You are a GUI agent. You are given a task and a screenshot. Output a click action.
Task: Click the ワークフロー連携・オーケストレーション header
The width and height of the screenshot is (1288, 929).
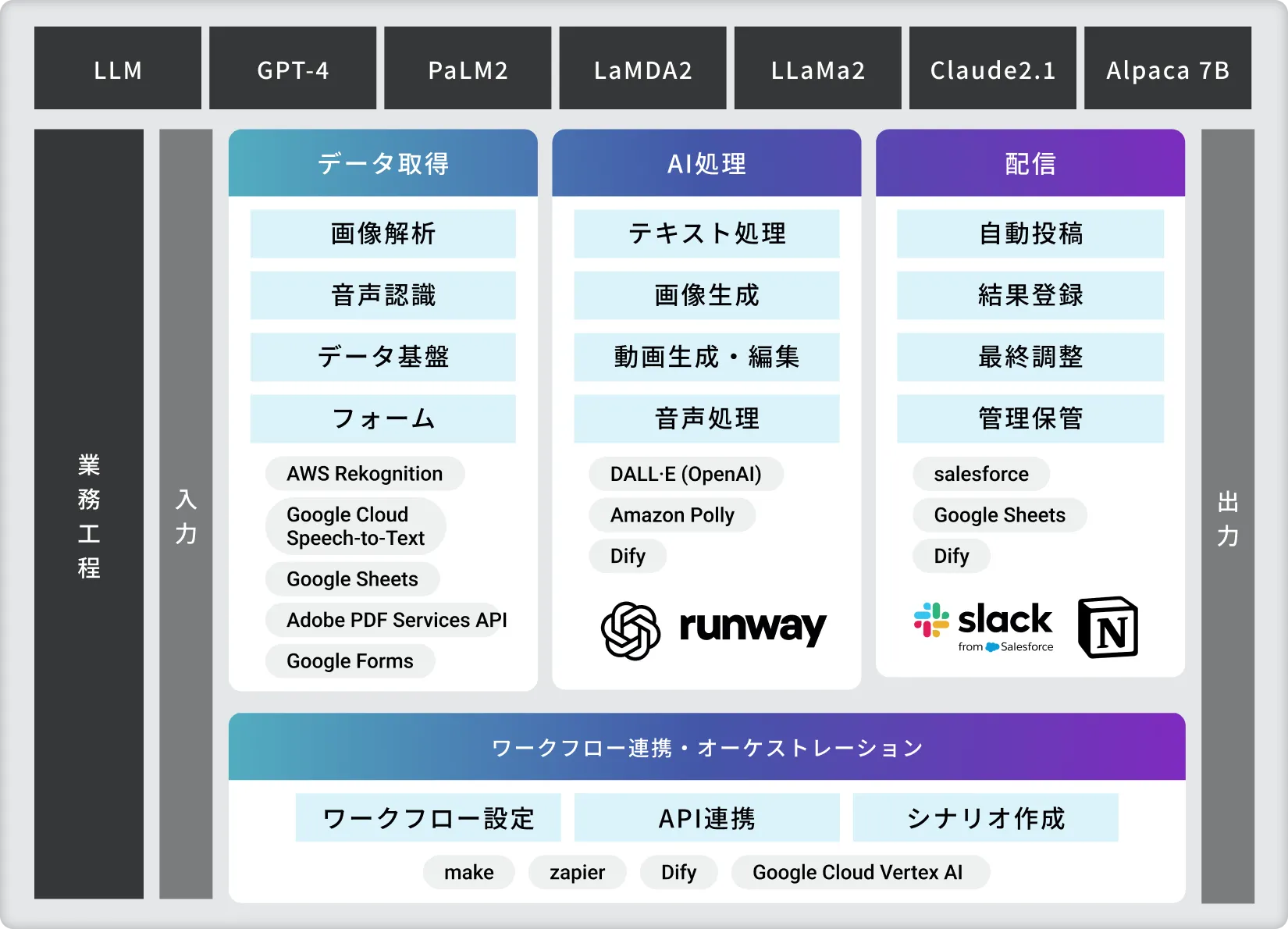[706, 747]
